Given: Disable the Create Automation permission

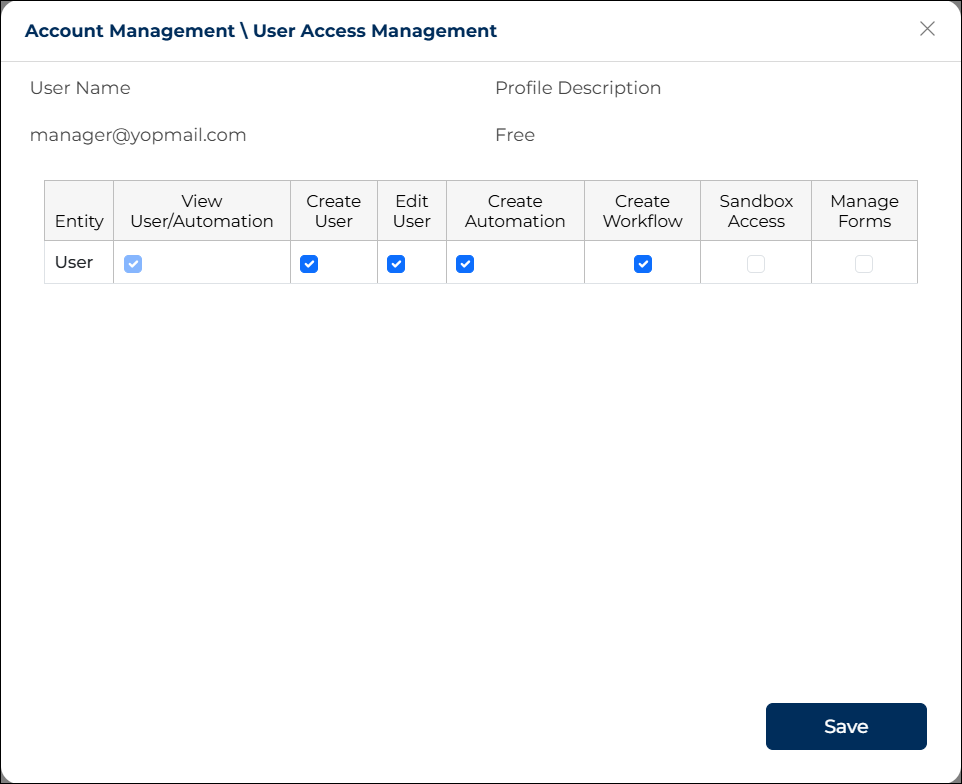Looking at the screenshot, I should coord(465,264).
